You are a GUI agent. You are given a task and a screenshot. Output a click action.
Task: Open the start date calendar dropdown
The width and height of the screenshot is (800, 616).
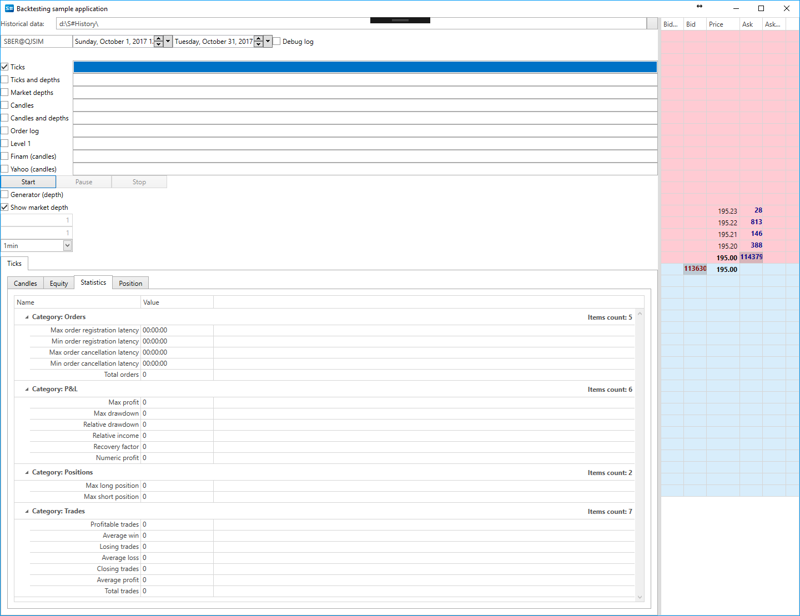pyautogui.click(x=168, y=42)
